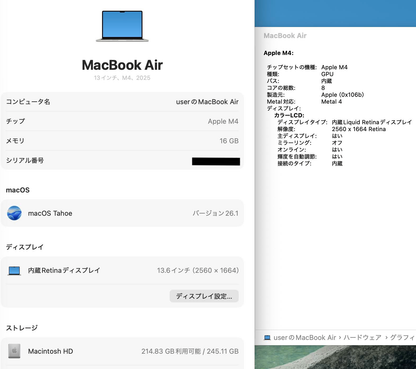Click the macOS Tahoe icon
This screenshot has height=369, width=416.
[14, 213]
